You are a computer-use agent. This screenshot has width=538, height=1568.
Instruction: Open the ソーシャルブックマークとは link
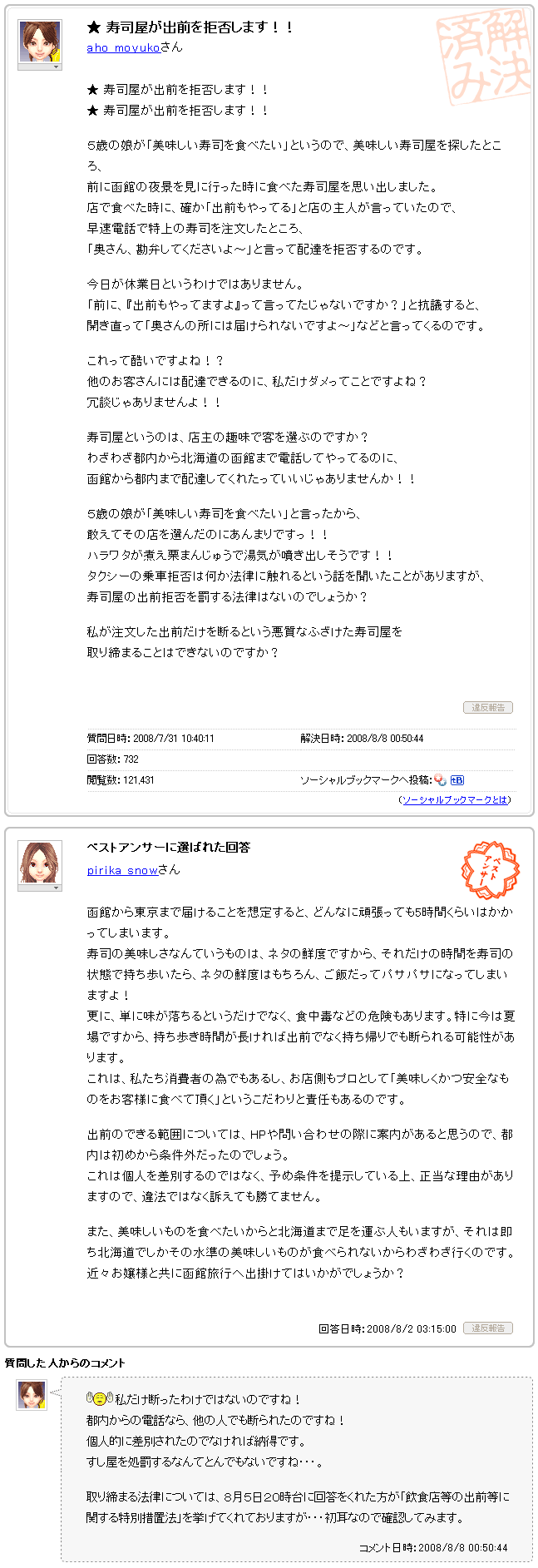click(x=455, y=799)
